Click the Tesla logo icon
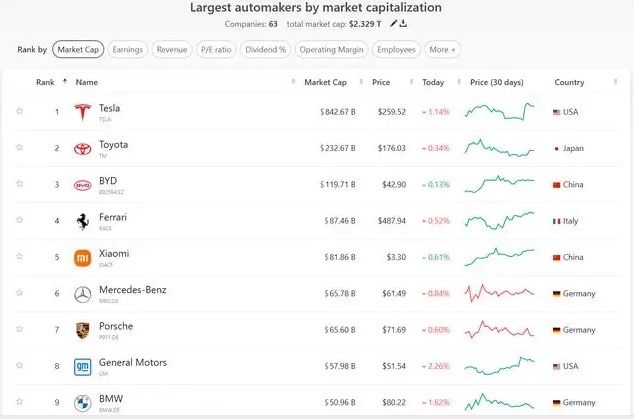The width and height of the screenshot is (634, 419). pyautogui.click(x=82, y=112)
